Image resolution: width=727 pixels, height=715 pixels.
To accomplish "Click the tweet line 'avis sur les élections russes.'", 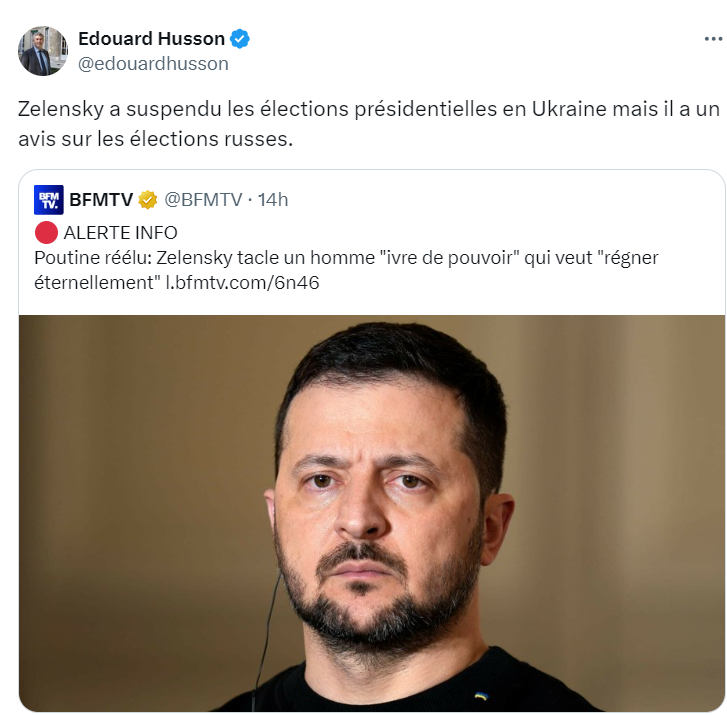I will (155, 139).
